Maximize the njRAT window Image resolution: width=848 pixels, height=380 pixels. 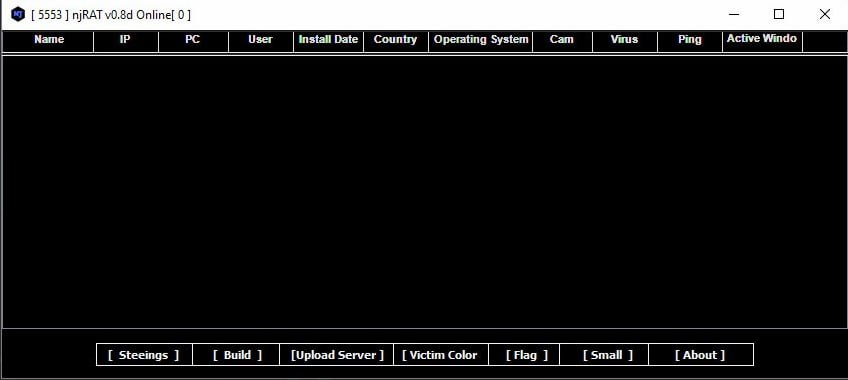[779, 15]
